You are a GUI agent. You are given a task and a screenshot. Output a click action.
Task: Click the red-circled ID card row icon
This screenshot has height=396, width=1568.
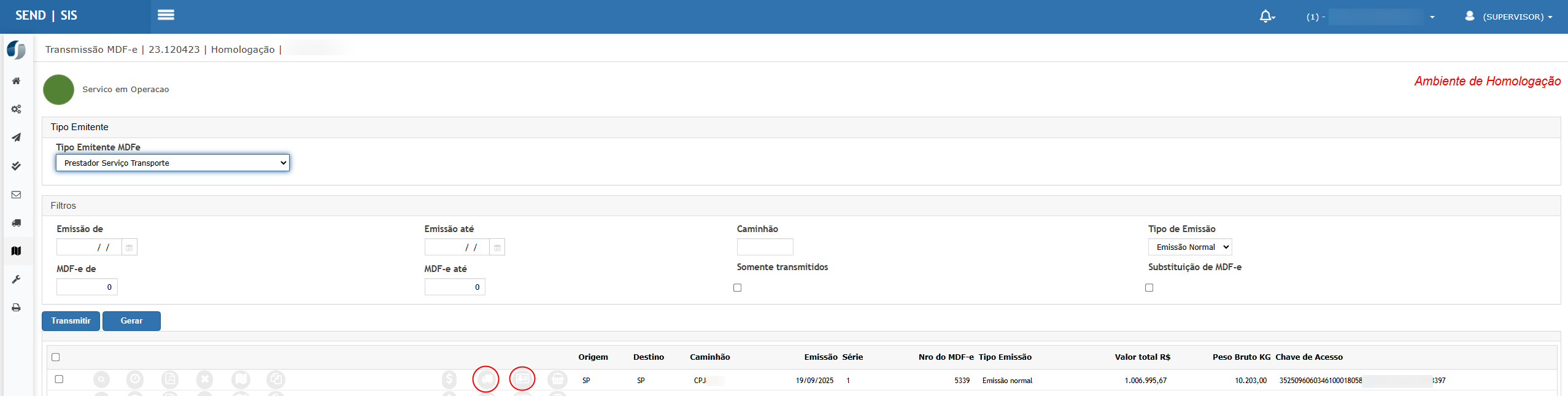tap(522, 379)
